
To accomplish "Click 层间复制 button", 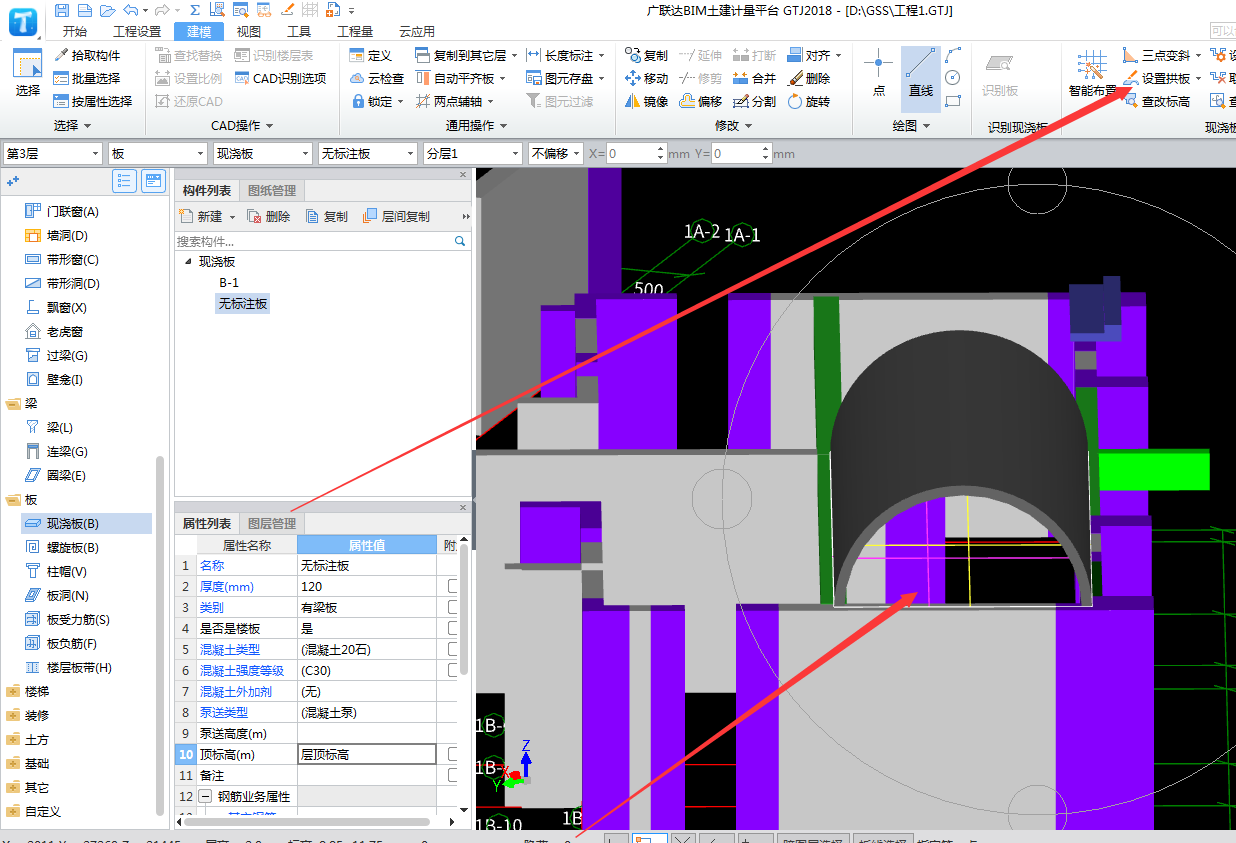I will (x=397, y=217).
